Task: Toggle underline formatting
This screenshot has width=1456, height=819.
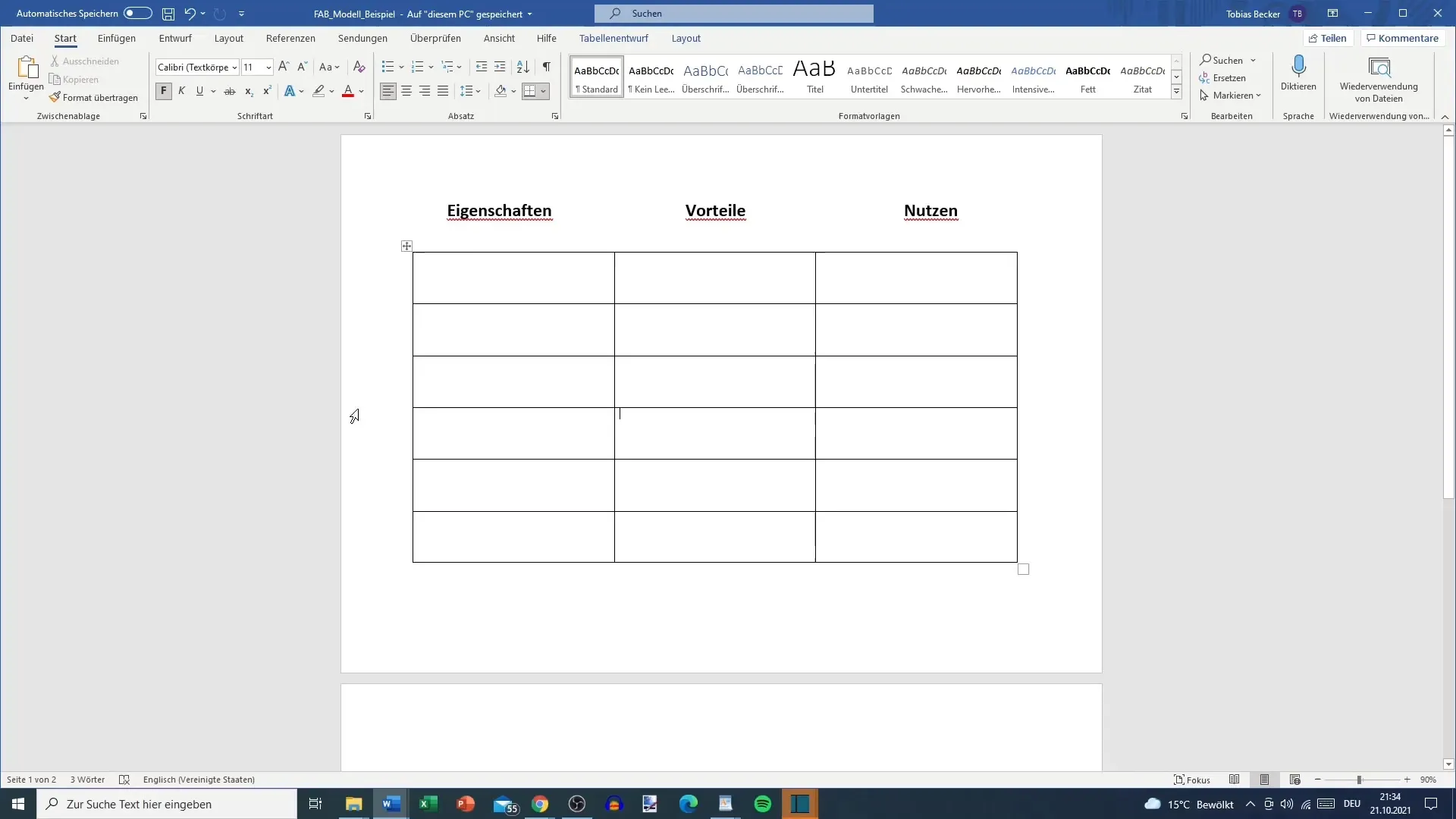Action: click(x=199, y=91)
